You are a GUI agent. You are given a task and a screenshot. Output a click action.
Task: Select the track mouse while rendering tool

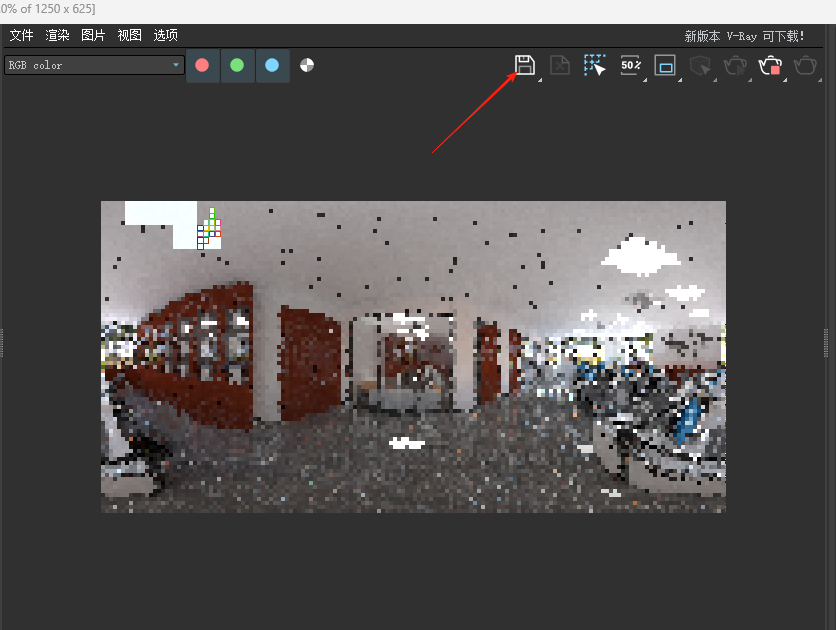coord(595,65)
